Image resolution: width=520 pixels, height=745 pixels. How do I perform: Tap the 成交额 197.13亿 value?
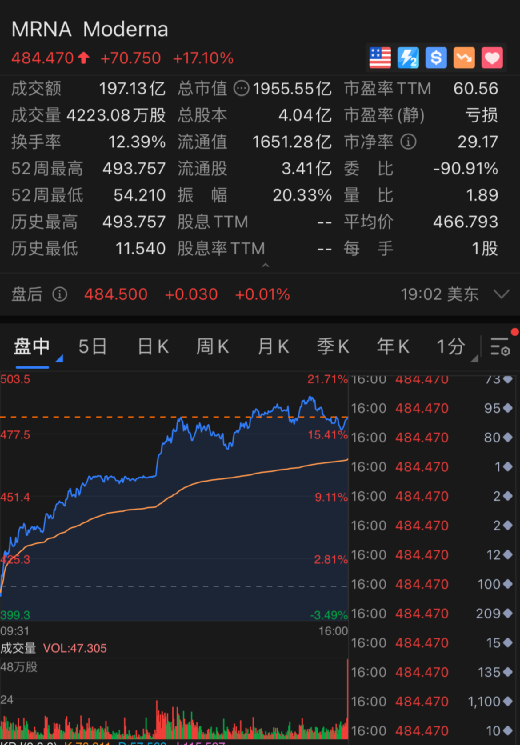pyautogui.click(x=132, y=88)
